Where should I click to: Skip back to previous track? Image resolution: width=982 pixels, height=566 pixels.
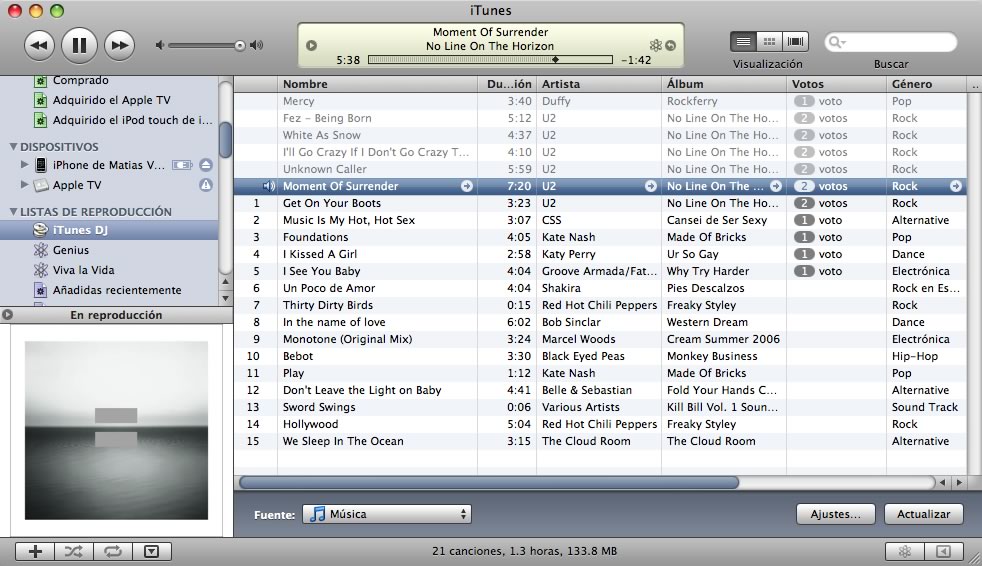coord(39,45)
